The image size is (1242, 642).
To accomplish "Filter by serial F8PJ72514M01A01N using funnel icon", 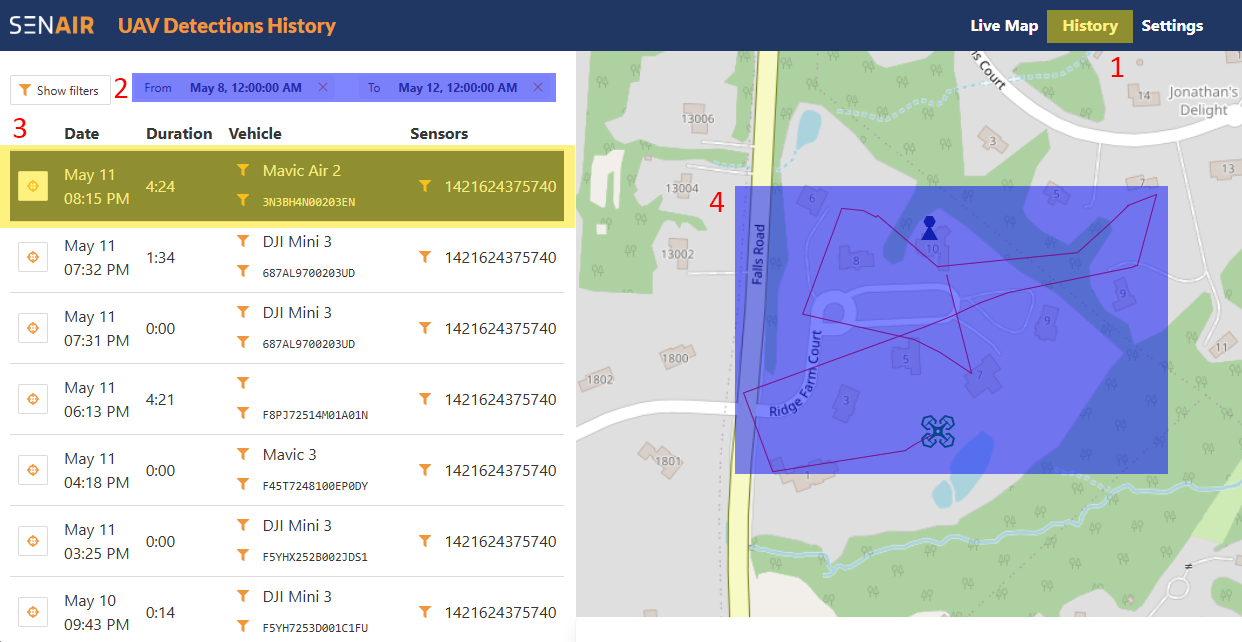I will (x=243, y=414).
